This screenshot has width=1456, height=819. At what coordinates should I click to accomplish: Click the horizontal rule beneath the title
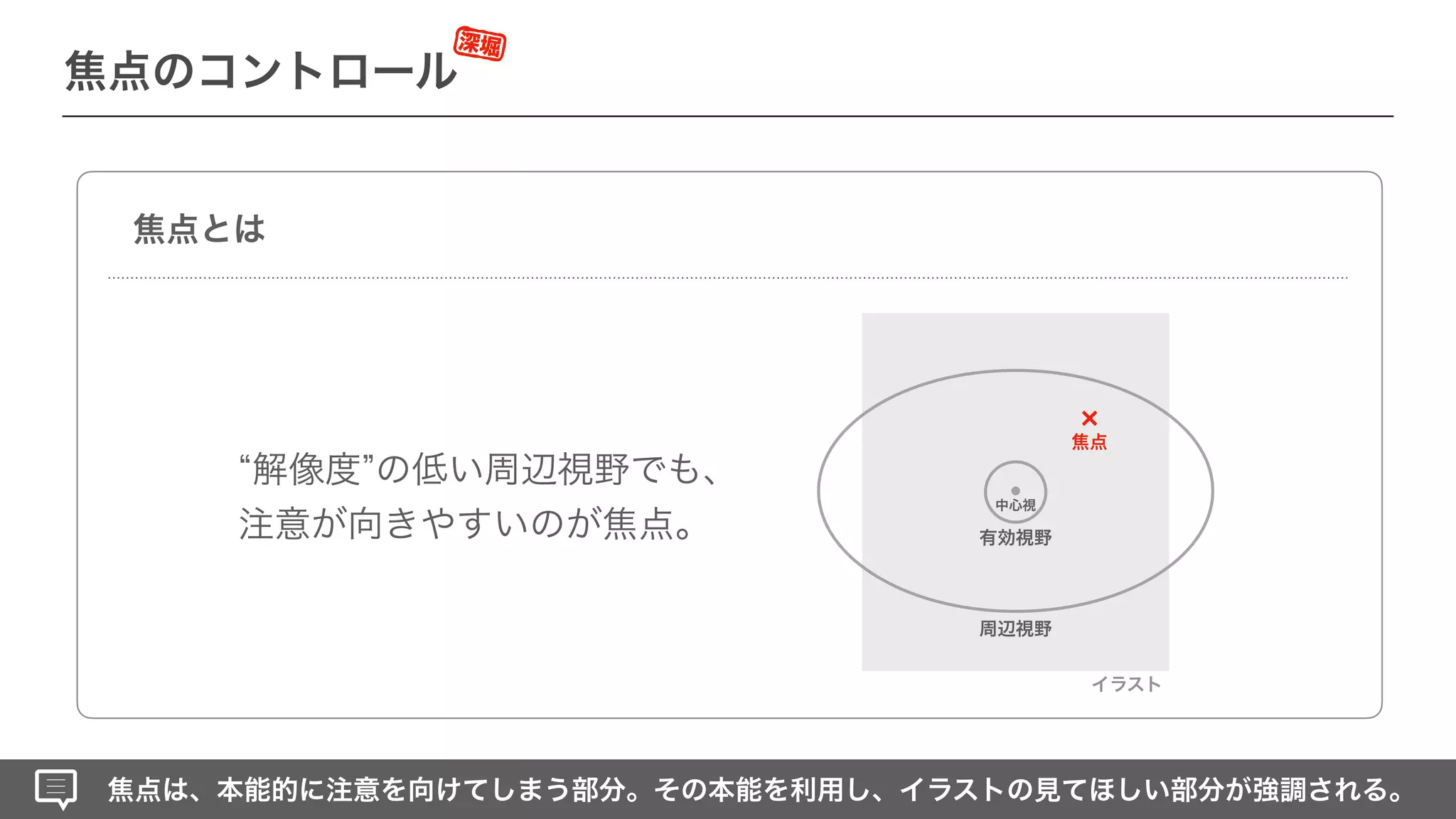click(728, 116)
